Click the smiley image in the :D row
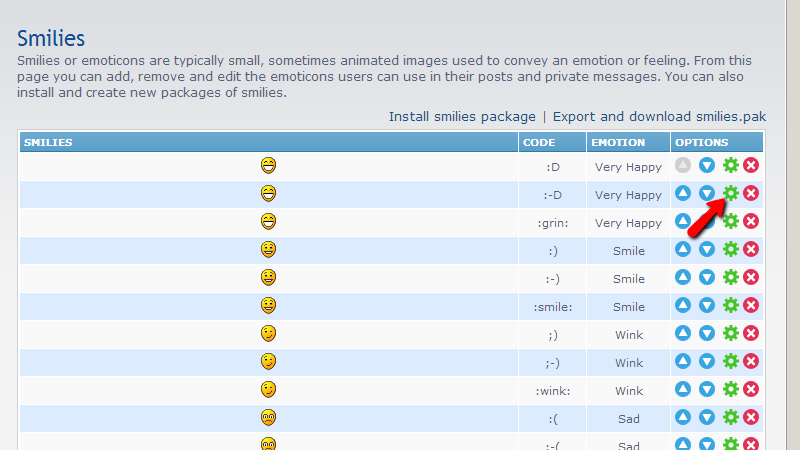Image resolution: width=800 pixels, height=450 pixels. coord(268,165)
